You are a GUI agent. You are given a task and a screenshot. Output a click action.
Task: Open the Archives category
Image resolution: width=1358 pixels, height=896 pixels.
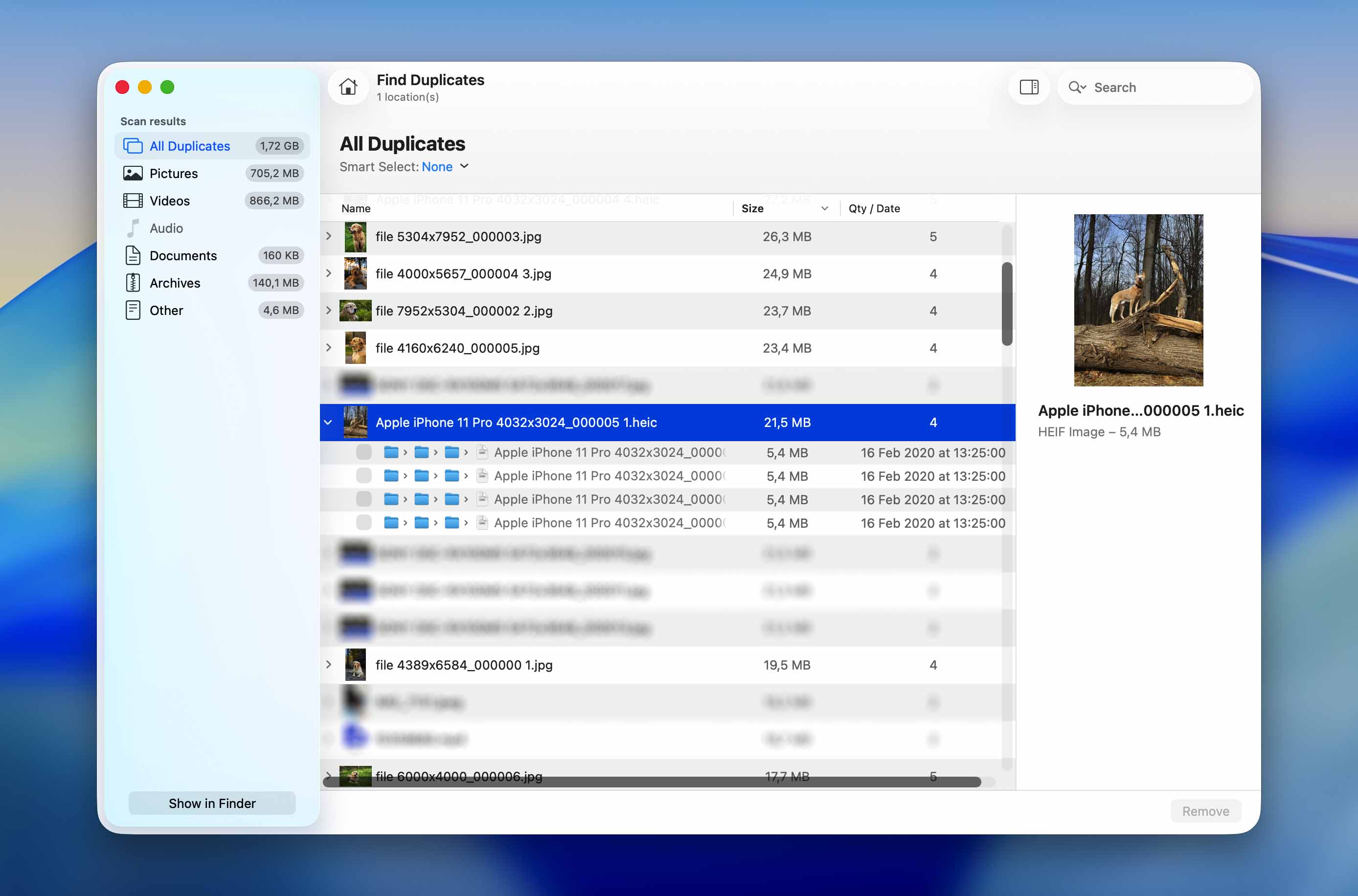tap(212, 283)
